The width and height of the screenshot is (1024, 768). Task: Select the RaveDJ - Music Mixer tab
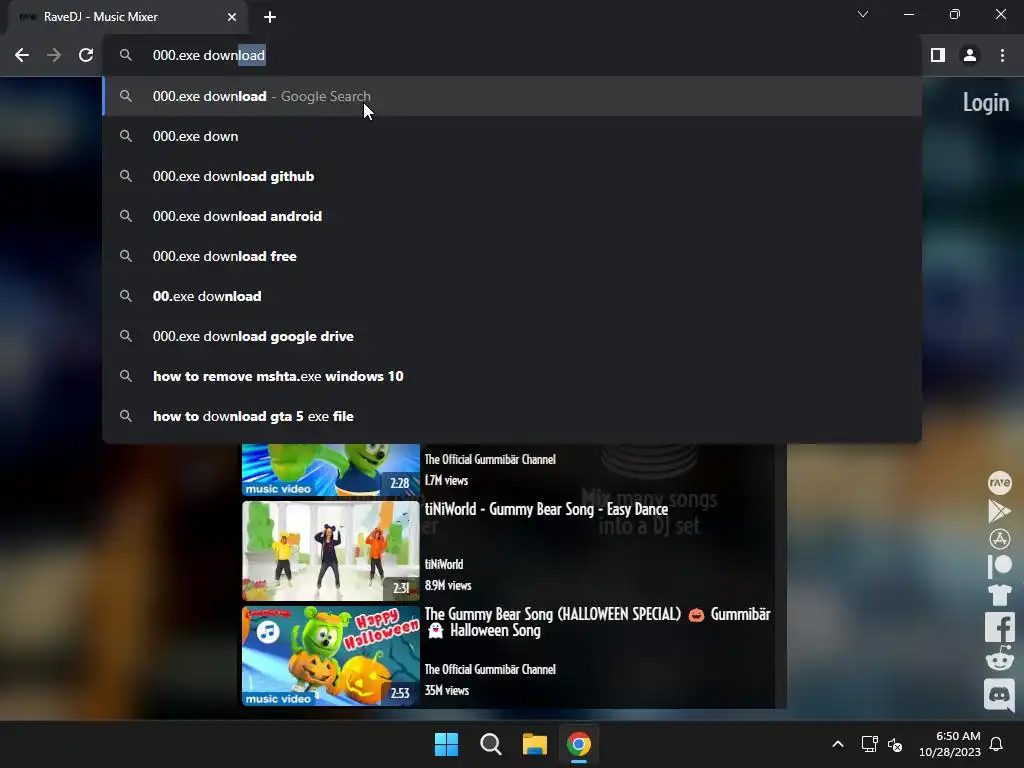pyautogui.click(x=127, y=17)
